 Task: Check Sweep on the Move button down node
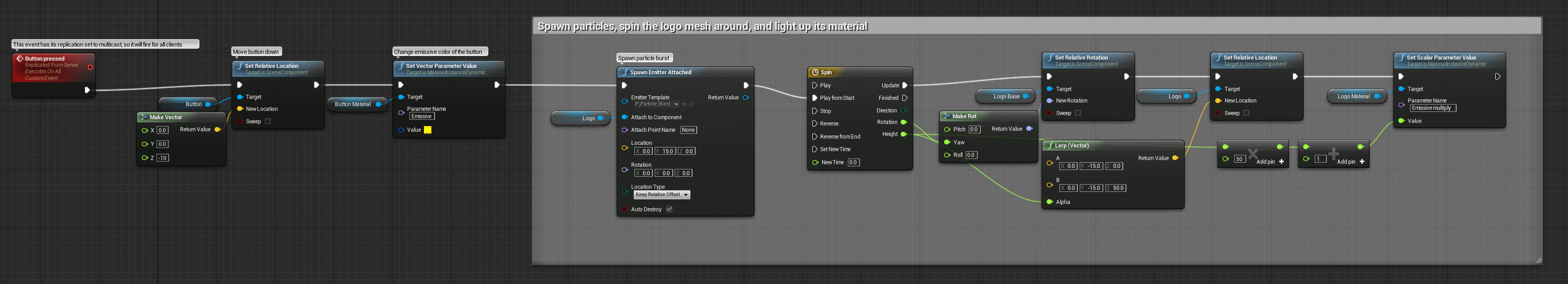pyautogui.click(x=268, y=122)
